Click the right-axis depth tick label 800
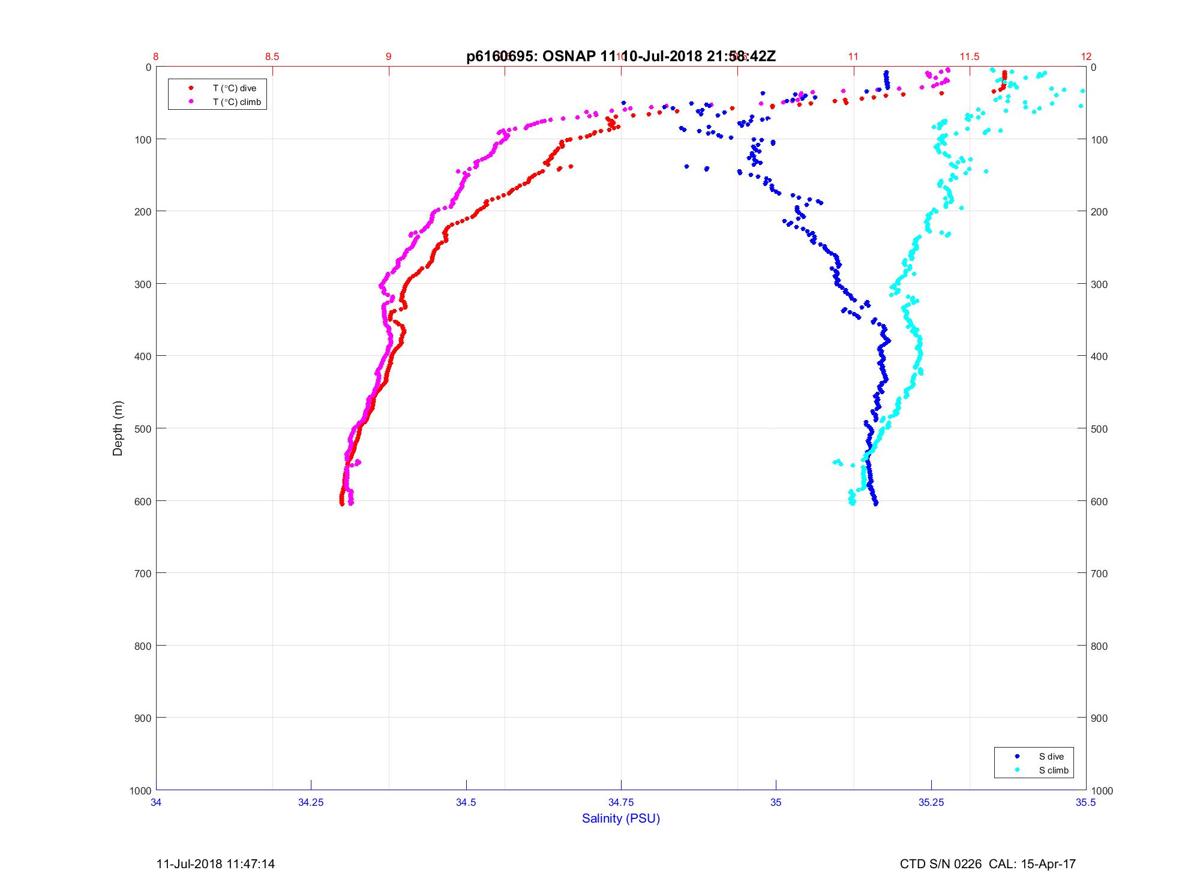Screen dimensions: 1200x888 point(1100,646)
